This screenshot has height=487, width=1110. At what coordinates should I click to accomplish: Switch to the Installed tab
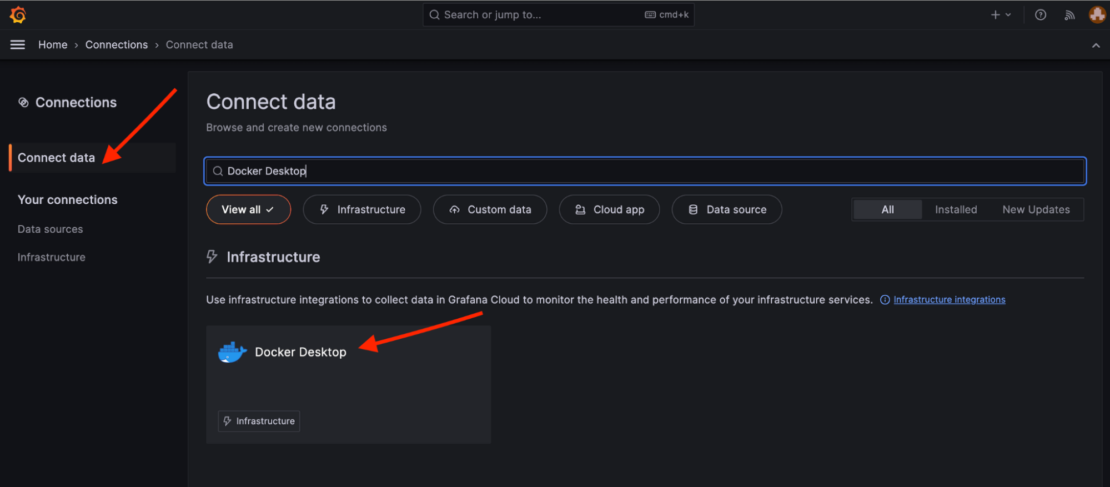click(955, 210)
